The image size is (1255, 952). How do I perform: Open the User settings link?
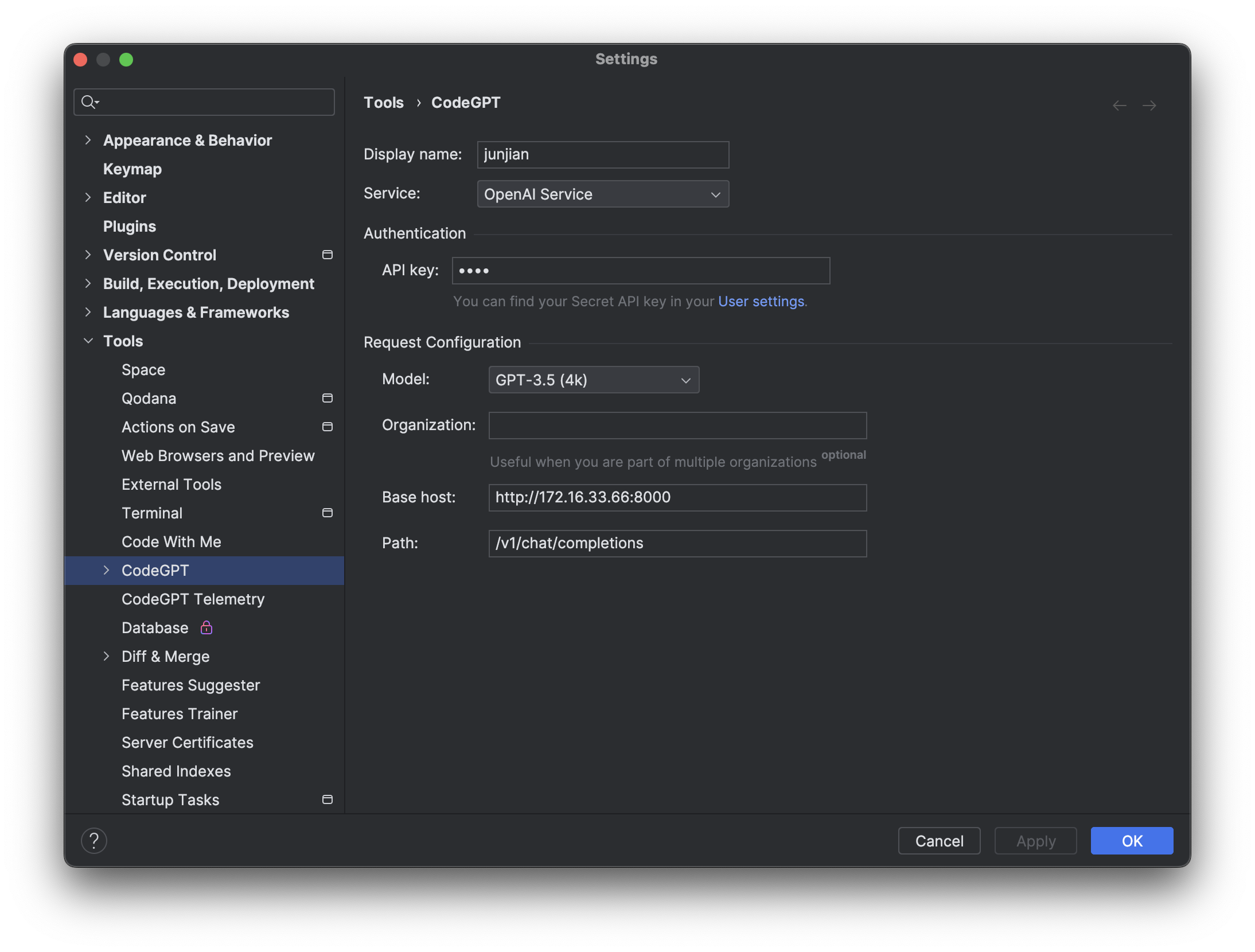pyautogui.click(x=761, y=302)
